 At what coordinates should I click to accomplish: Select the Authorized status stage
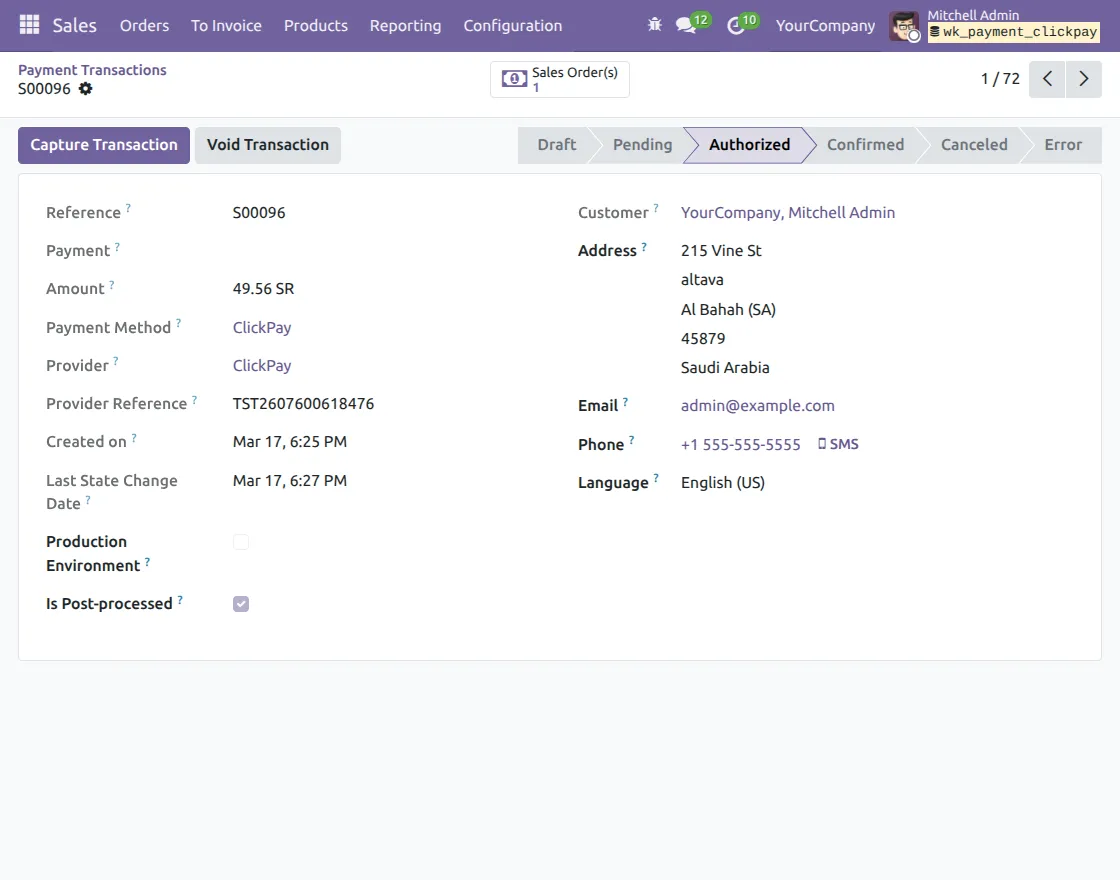pyautogui.click(x=749, y=145)
